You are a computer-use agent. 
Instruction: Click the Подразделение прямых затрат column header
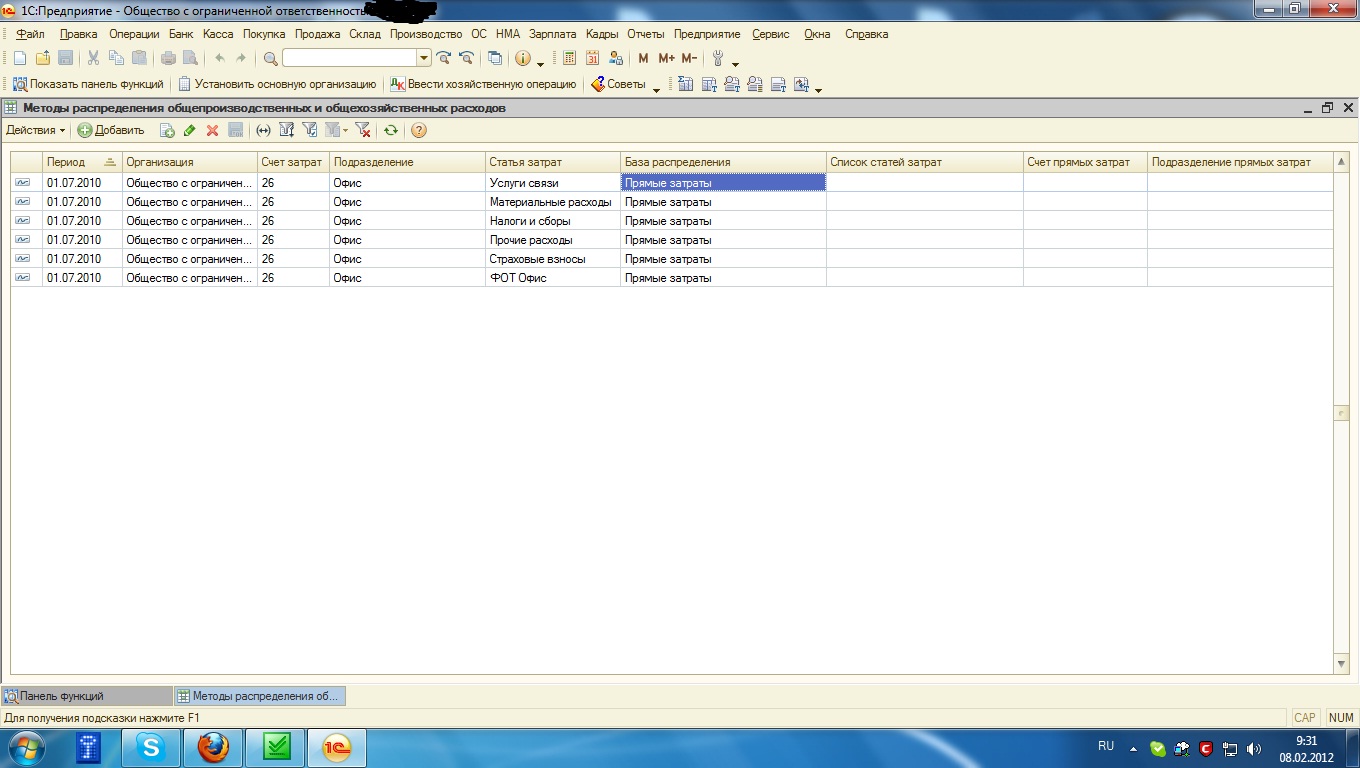coord(1240,162)
